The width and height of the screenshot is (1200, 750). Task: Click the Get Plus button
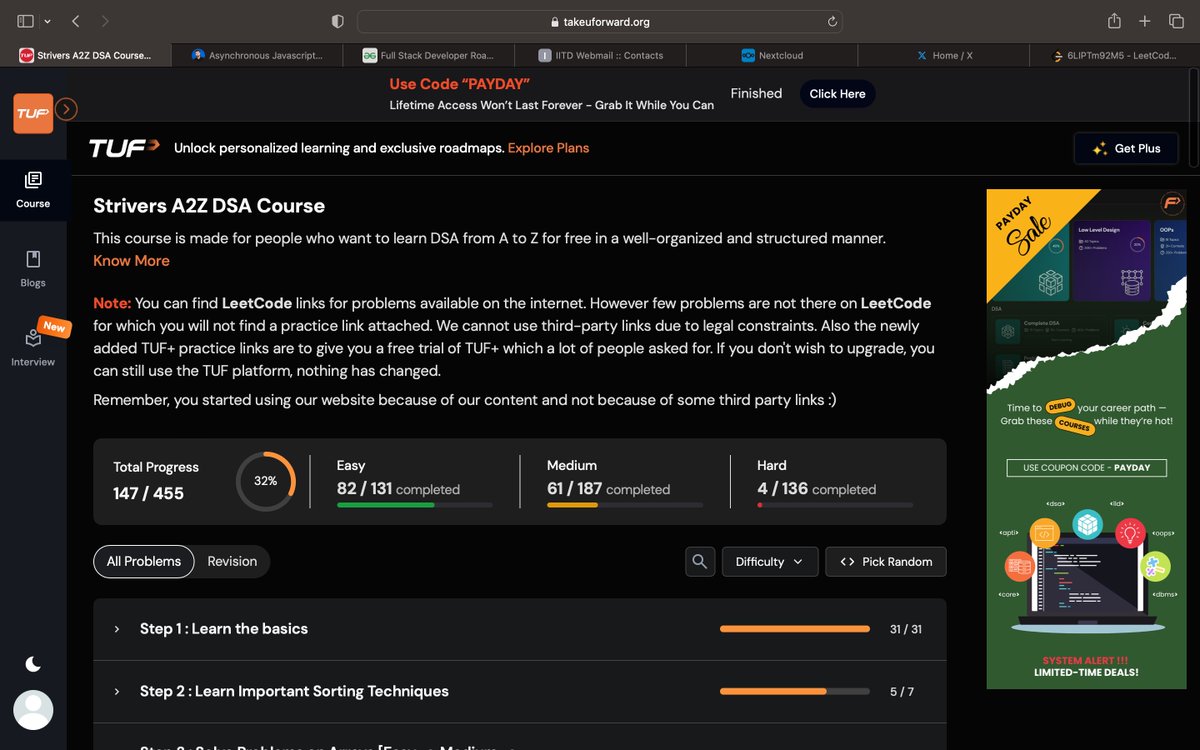point(1126,148)
